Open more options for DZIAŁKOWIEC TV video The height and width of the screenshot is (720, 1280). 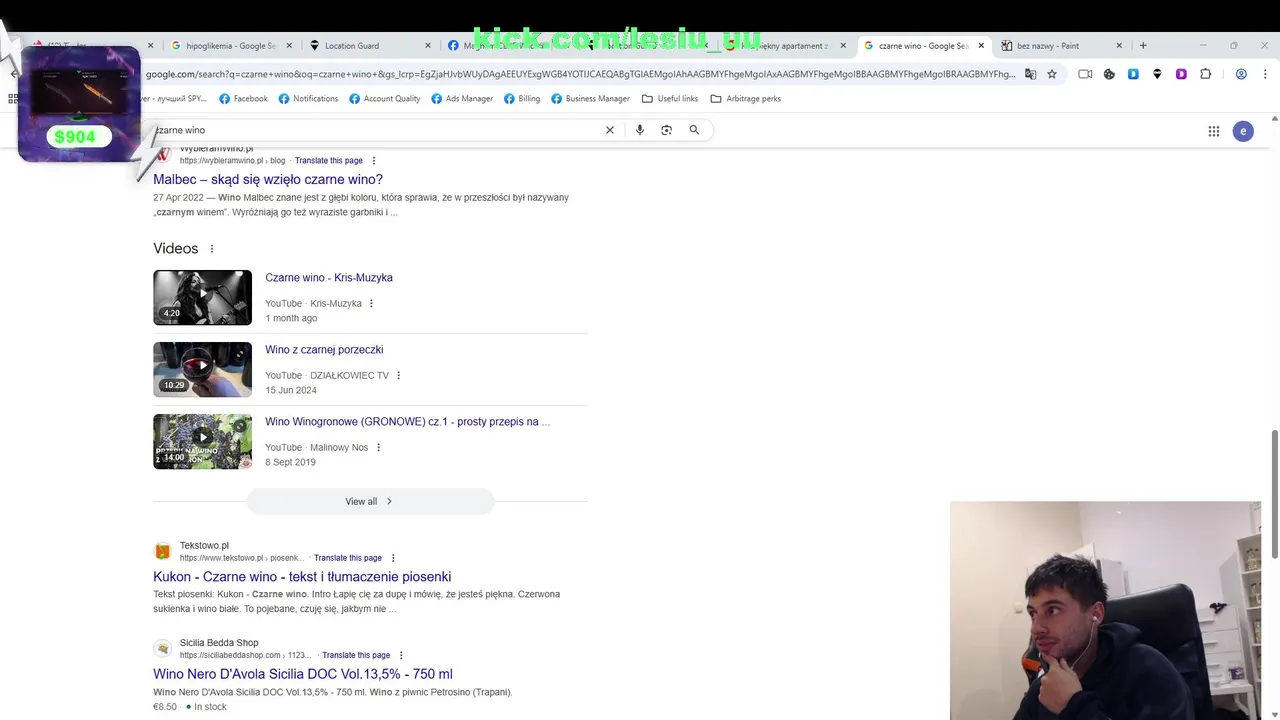click(398, 375)
